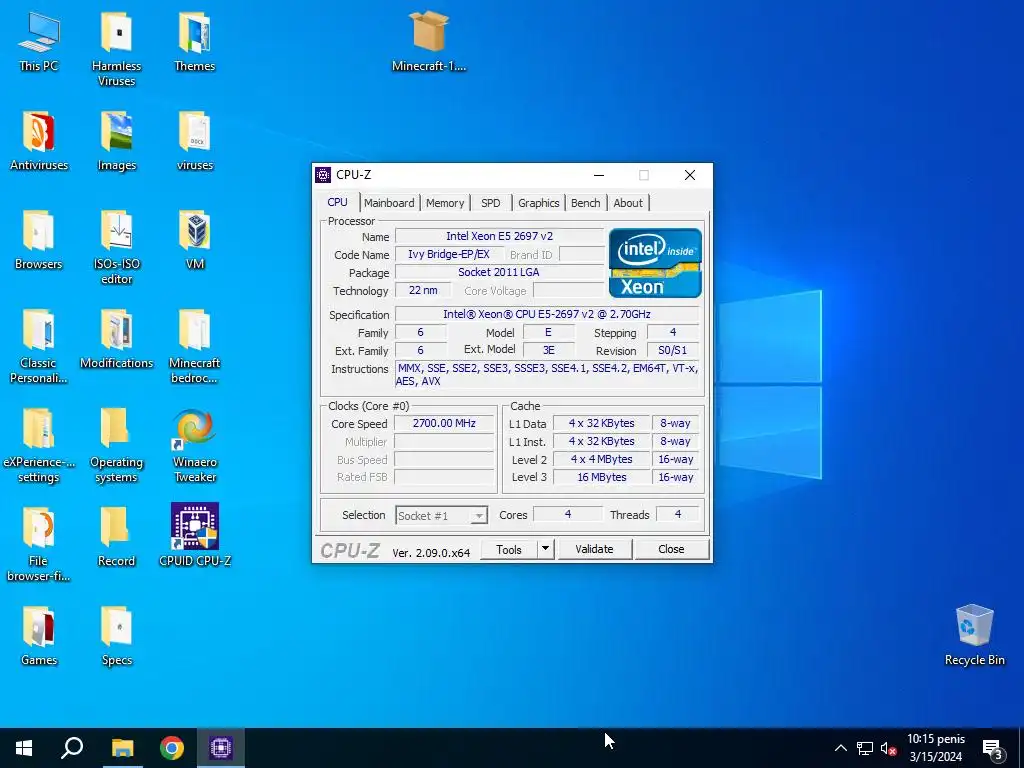The image size is (1024, 768).
Task: Switch to the Memory tab
Action: pyautogui.click(x=445, y=203)
